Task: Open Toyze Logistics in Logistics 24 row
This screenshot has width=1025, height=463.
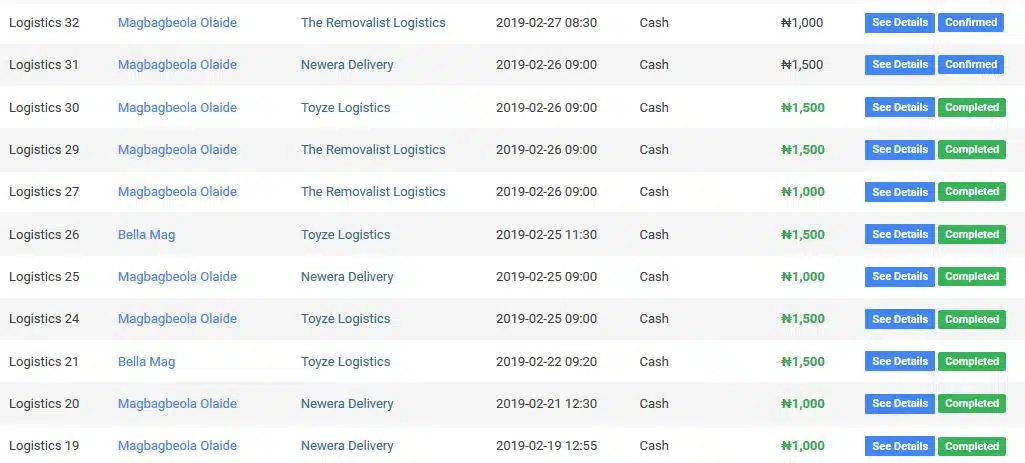Action: pos(345,318)
